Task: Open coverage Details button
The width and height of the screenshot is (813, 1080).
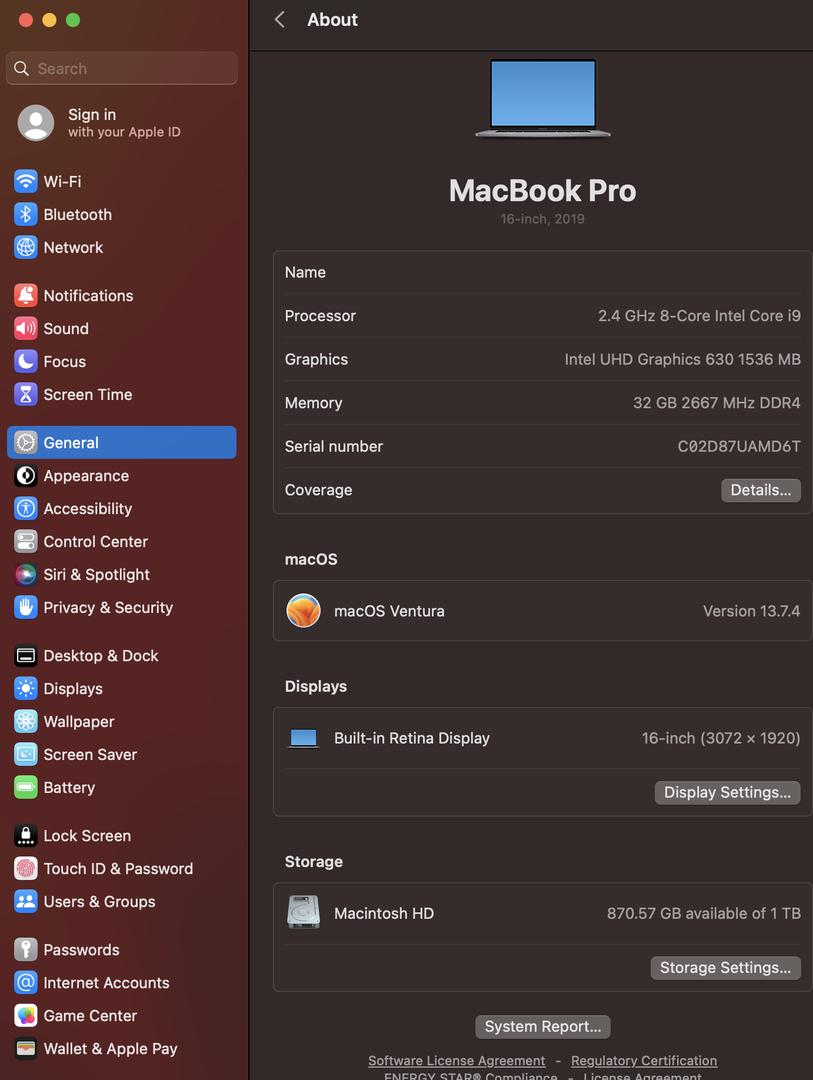Action: point(761,490)
